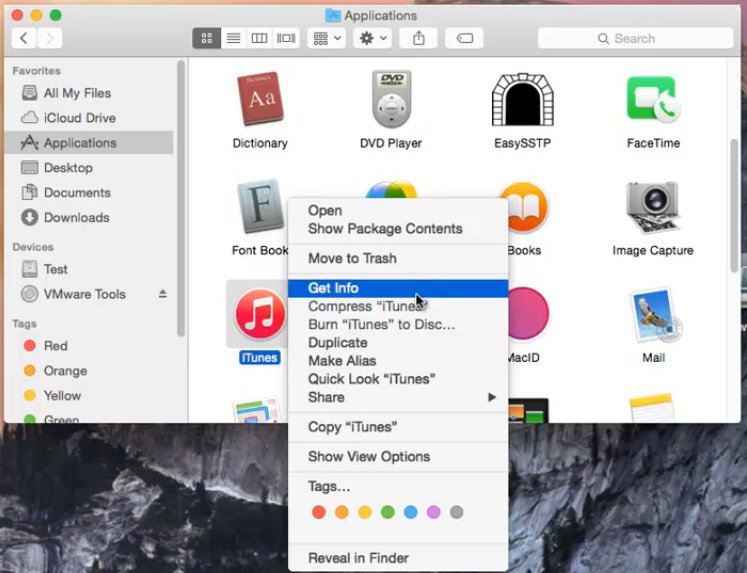The width and height of the screenshot is (747, 573).
Task: Open Desktop in sidebar
Action: pyautogui.click(x=89, y=168)
